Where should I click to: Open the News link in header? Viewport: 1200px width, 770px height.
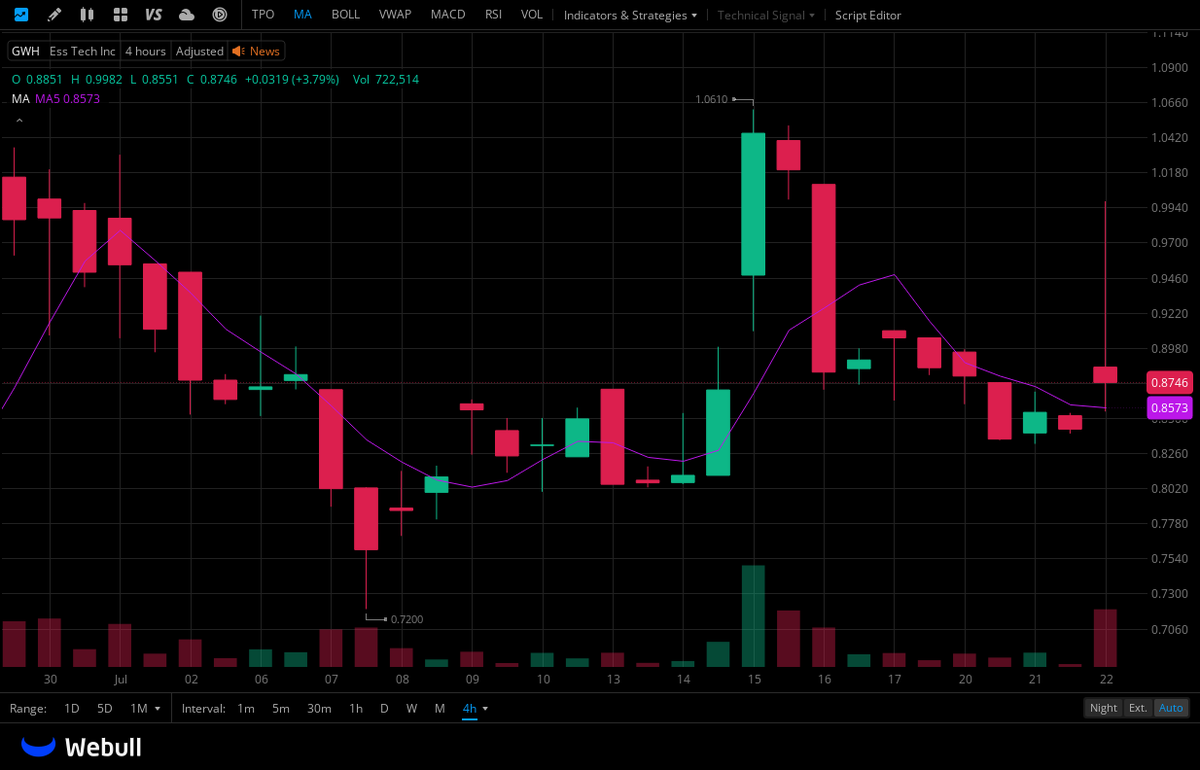265,51
